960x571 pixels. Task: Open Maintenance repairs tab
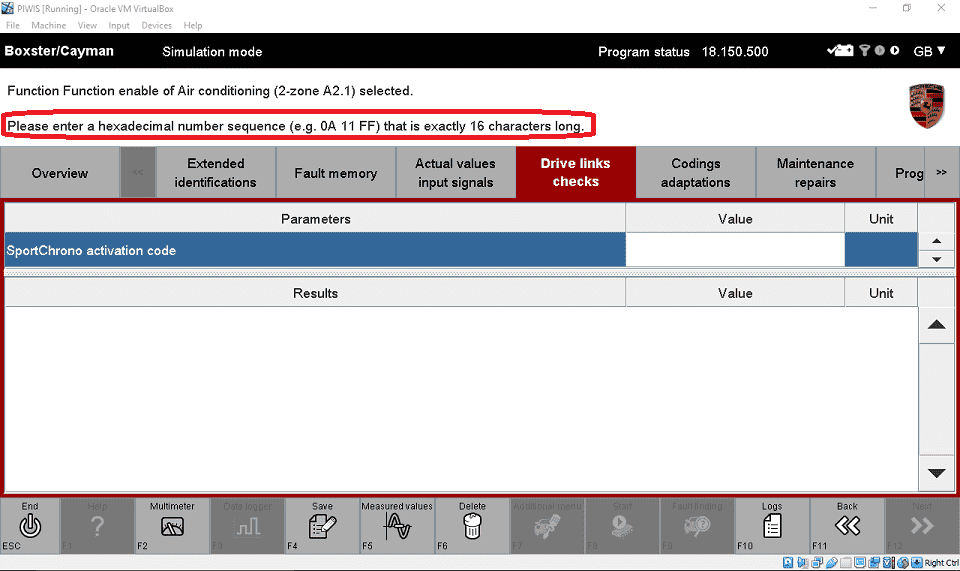tap(815, 173)
